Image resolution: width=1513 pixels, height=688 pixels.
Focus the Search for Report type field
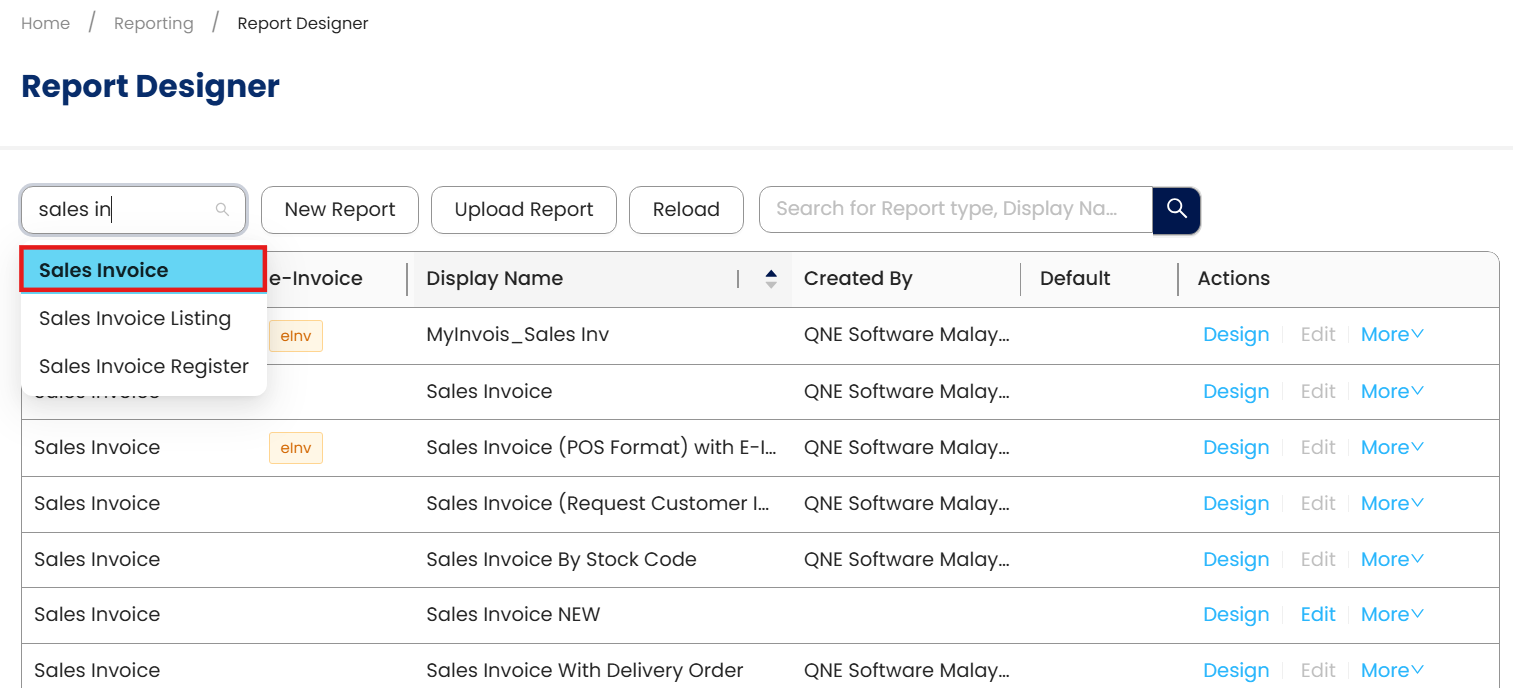point(956,209)
